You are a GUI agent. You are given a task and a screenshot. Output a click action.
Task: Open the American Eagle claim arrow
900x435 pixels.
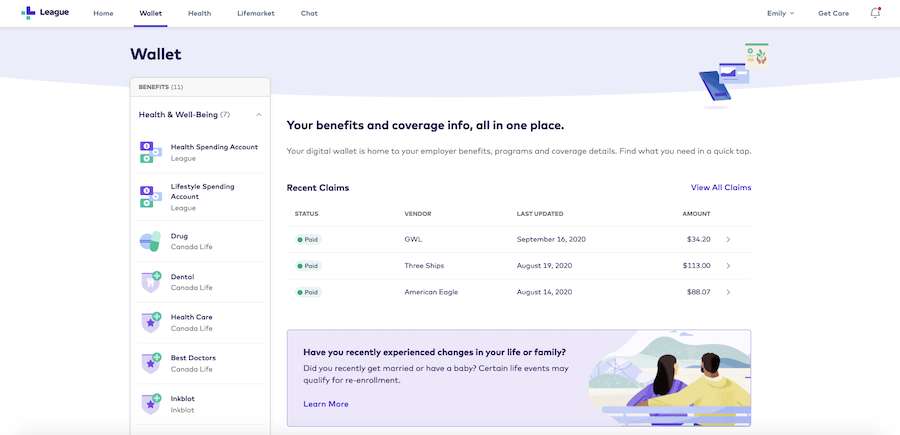coord(728,292)
